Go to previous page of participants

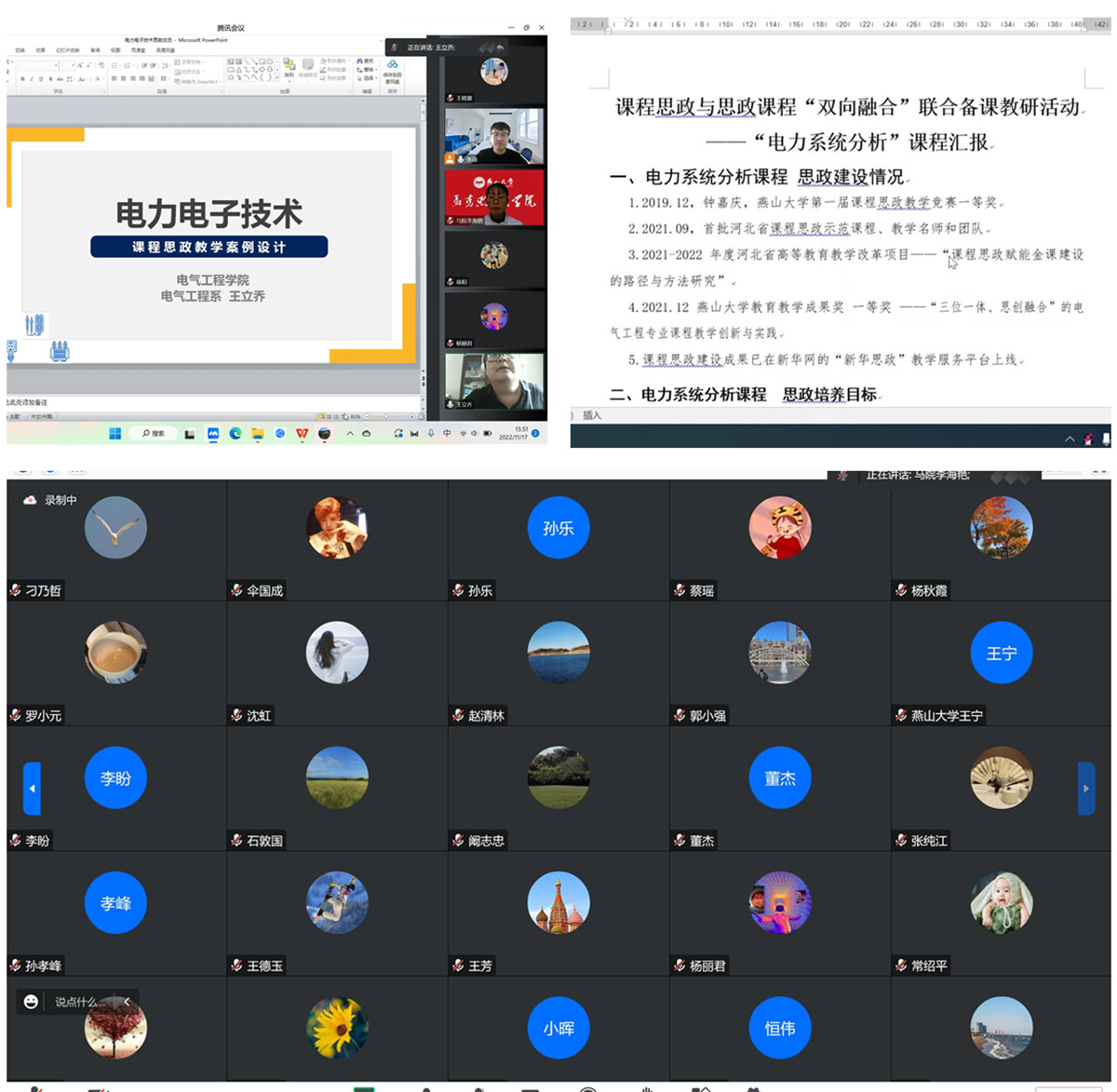point(32,789)
